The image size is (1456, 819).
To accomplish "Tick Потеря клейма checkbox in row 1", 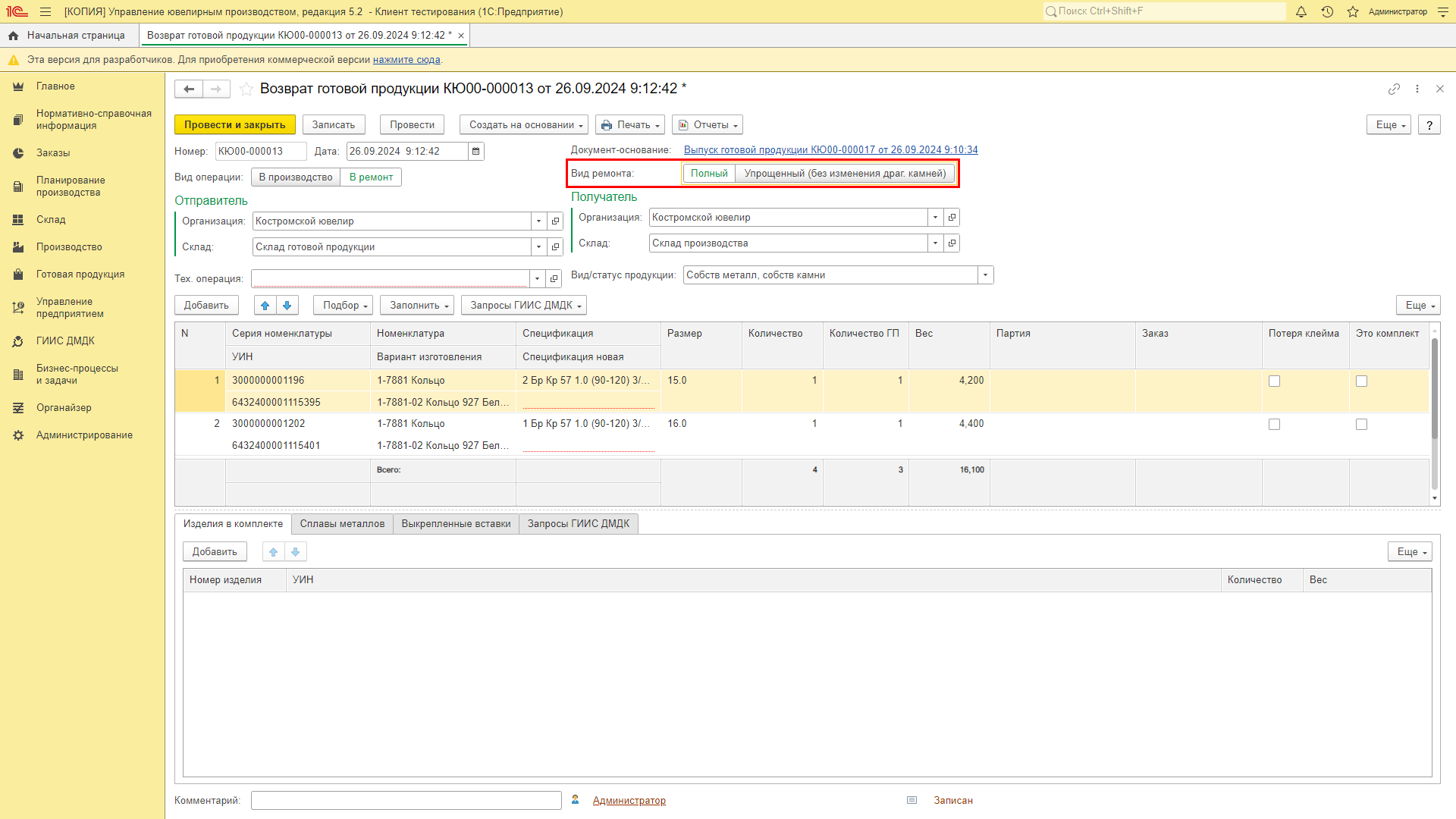I will pyautogui.click(x=1274, y=381).
